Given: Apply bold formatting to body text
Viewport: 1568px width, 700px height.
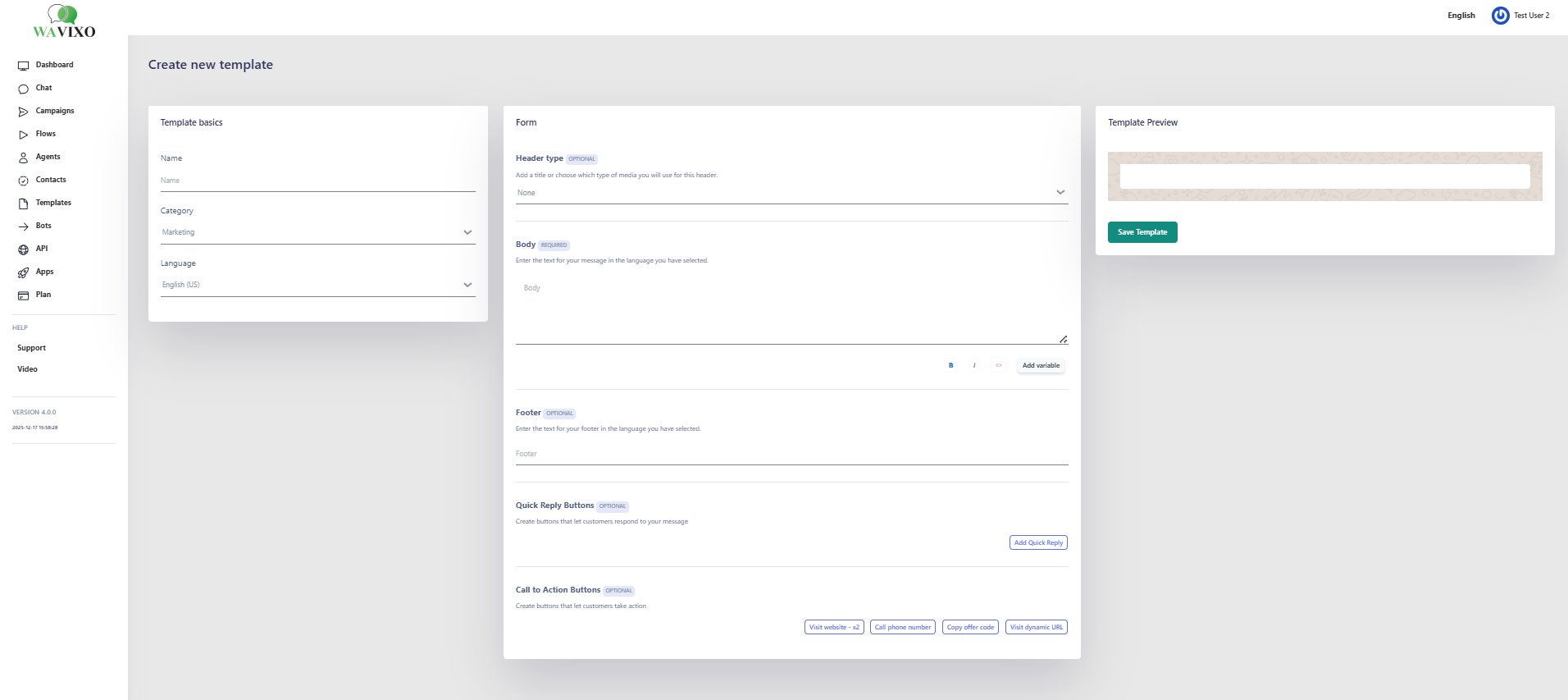Looking at the screenshot, I should (950, 366).
